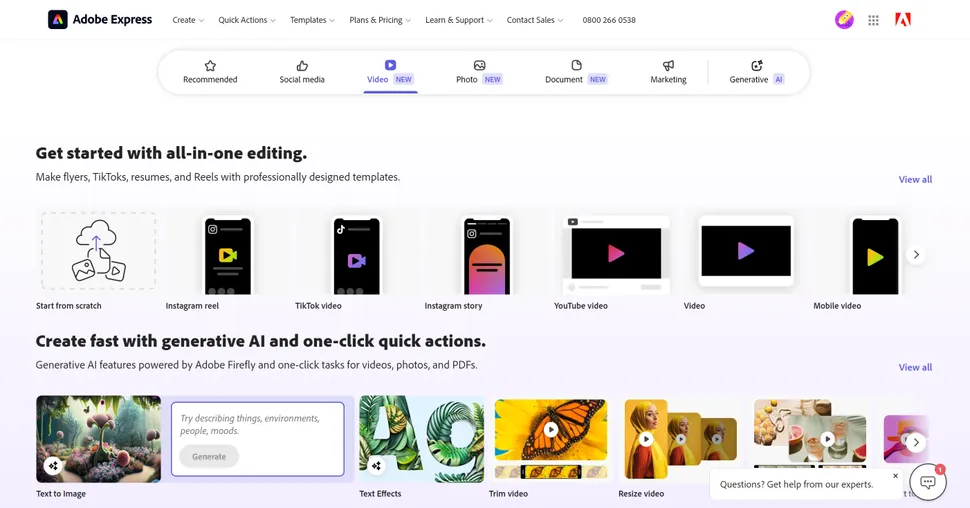Click the Adobe Express logo icon

click(58, 20)
